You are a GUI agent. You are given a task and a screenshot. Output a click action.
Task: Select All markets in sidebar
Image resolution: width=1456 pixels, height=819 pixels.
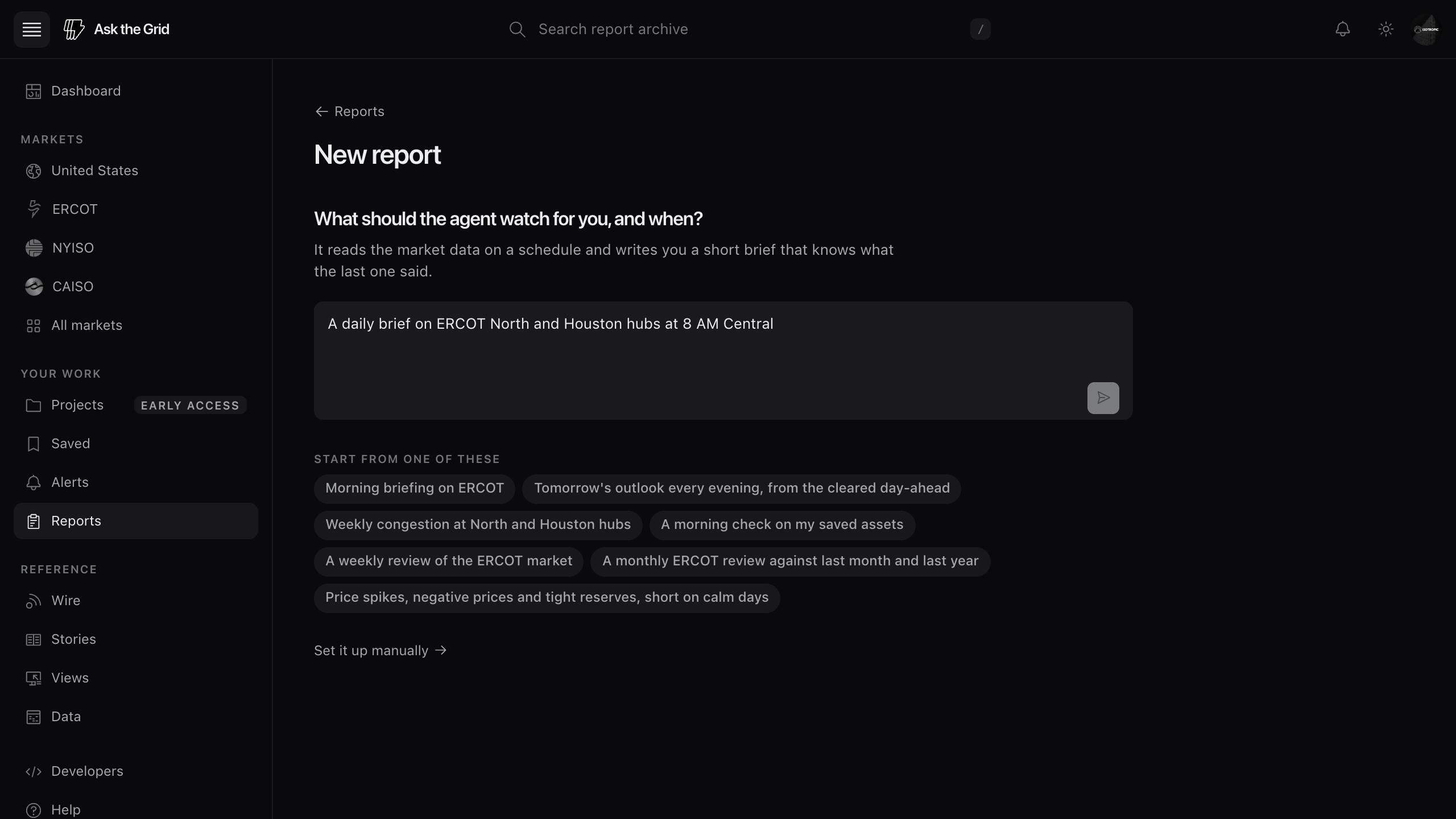pyautogui.click(x=135, y=325)
